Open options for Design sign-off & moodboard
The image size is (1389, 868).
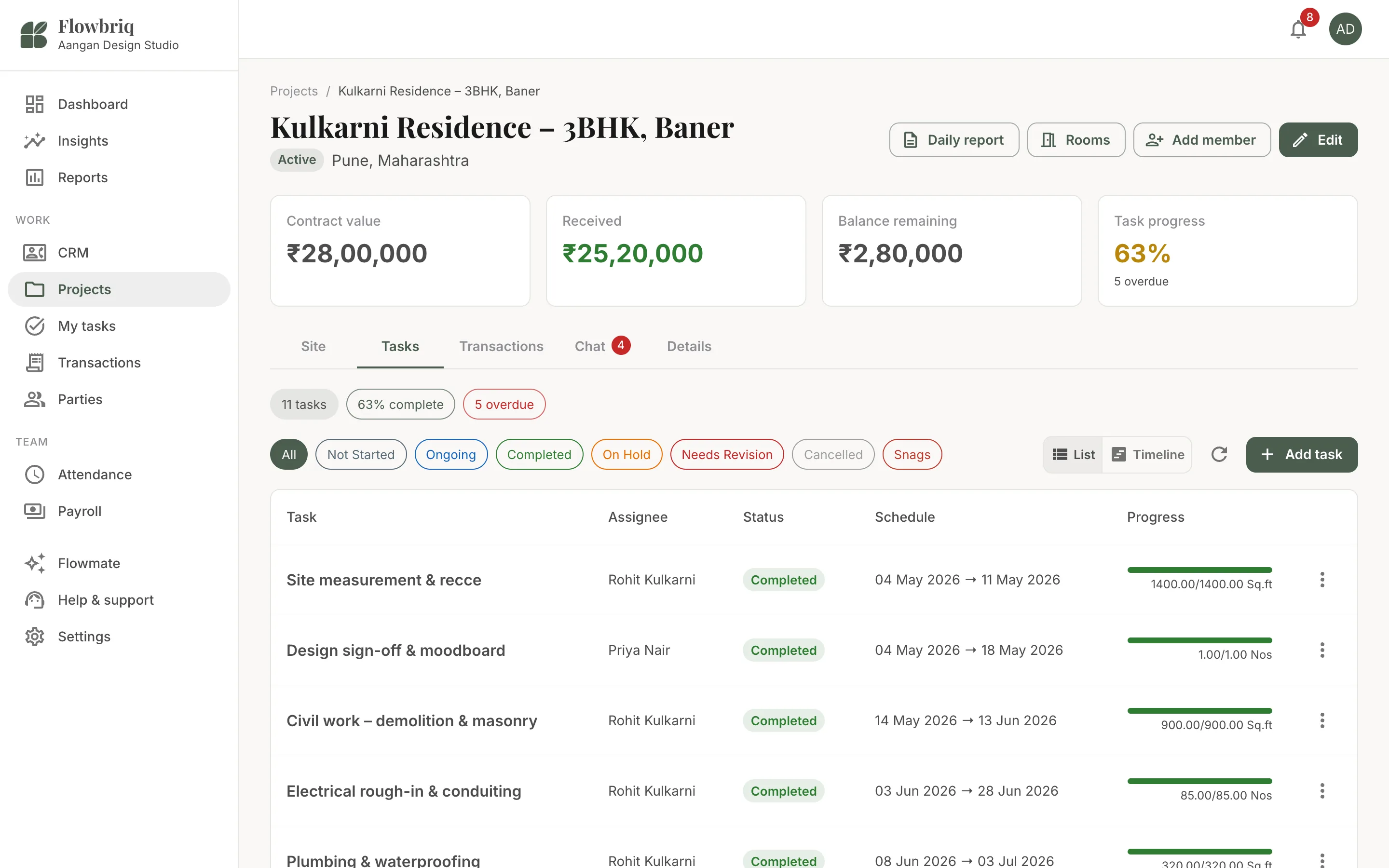pos(1322,651)
